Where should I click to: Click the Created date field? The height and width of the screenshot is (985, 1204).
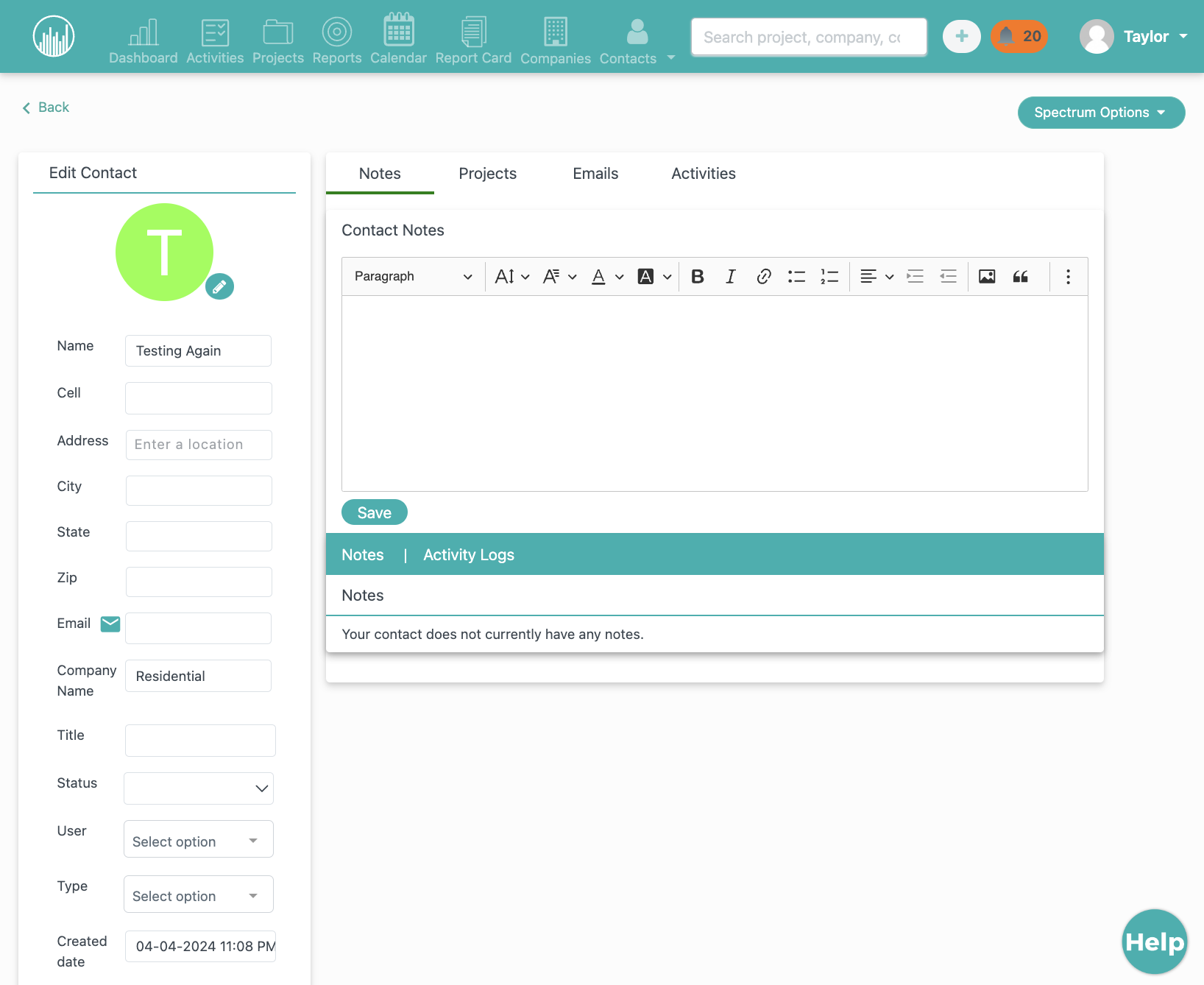point(200,947)
